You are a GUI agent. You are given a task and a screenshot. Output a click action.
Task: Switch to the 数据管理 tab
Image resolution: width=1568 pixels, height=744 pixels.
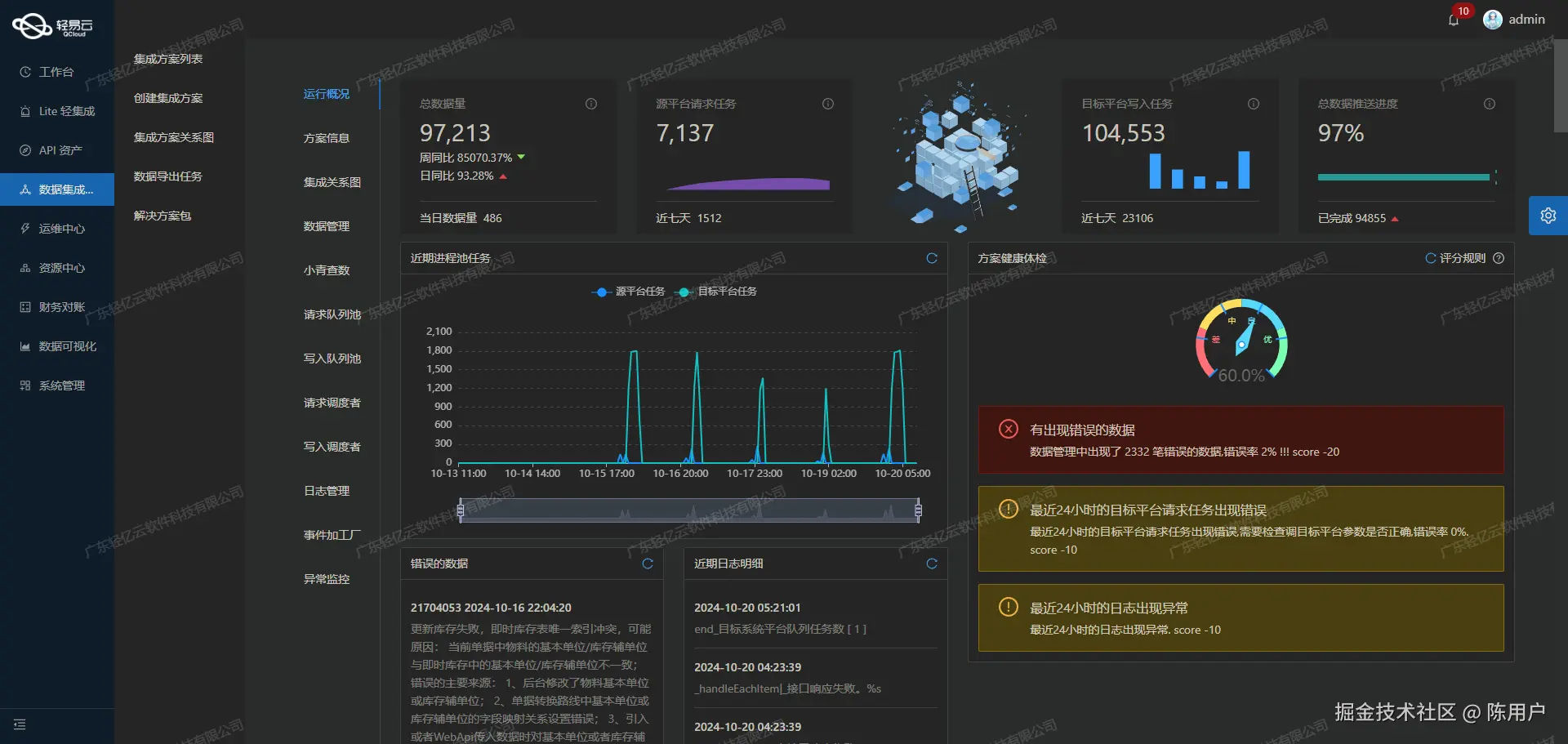click(327, 226)
